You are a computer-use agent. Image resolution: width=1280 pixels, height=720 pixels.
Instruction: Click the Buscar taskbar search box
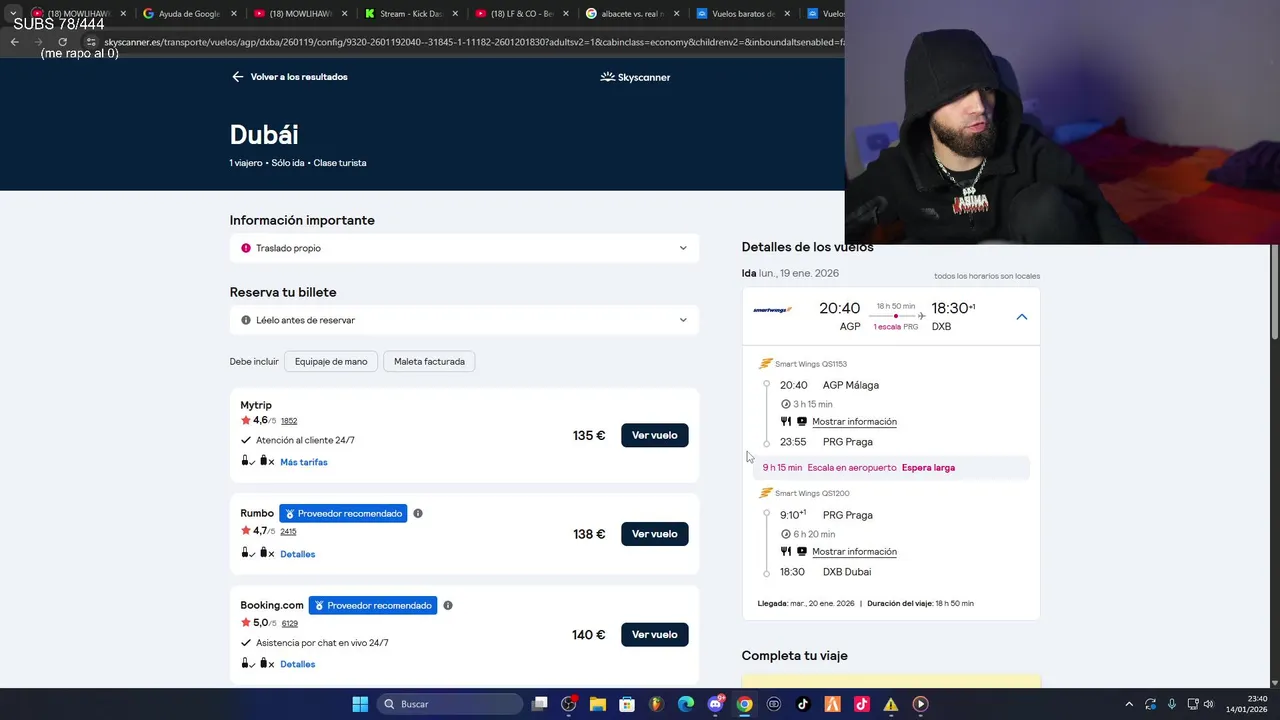tap(452, 704)
